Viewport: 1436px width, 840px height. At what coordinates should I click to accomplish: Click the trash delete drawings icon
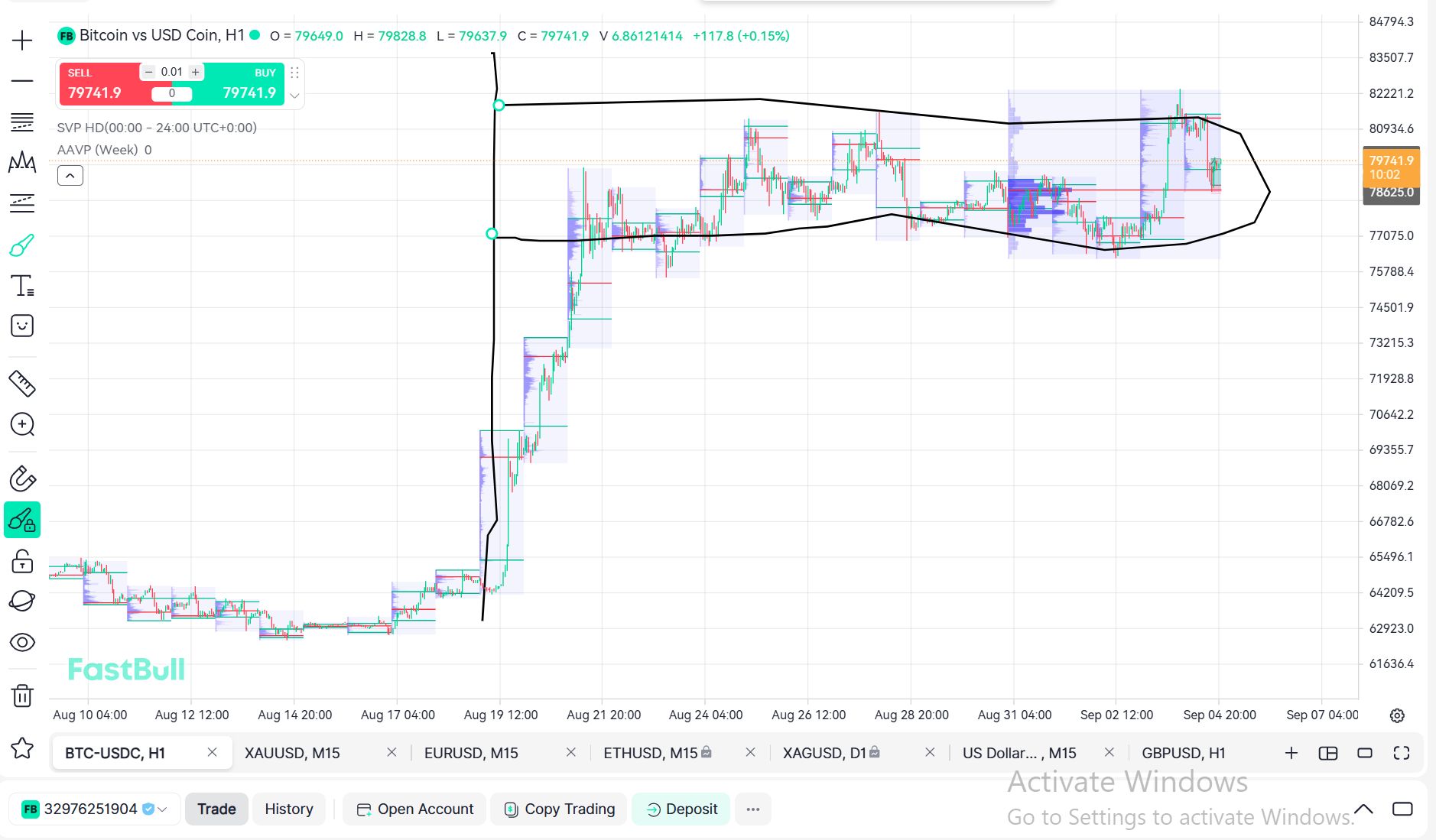(22, 696)
